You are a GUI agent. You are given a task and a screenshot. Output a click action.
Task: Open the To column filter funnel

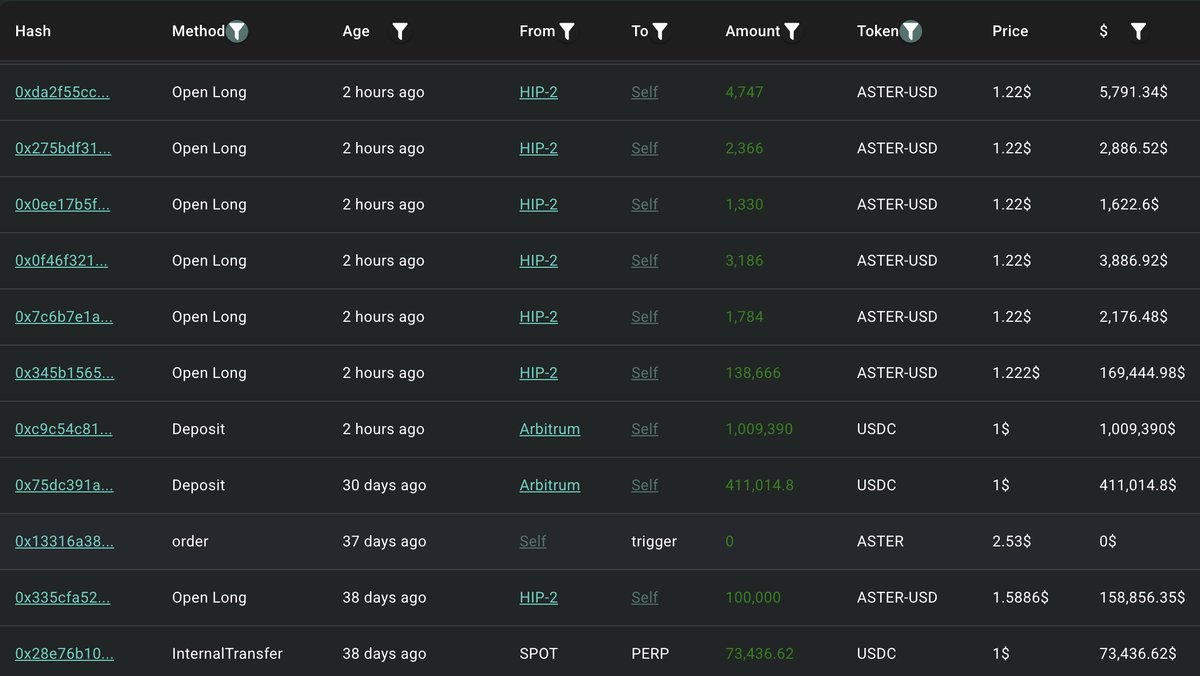(x=660, y=31)
